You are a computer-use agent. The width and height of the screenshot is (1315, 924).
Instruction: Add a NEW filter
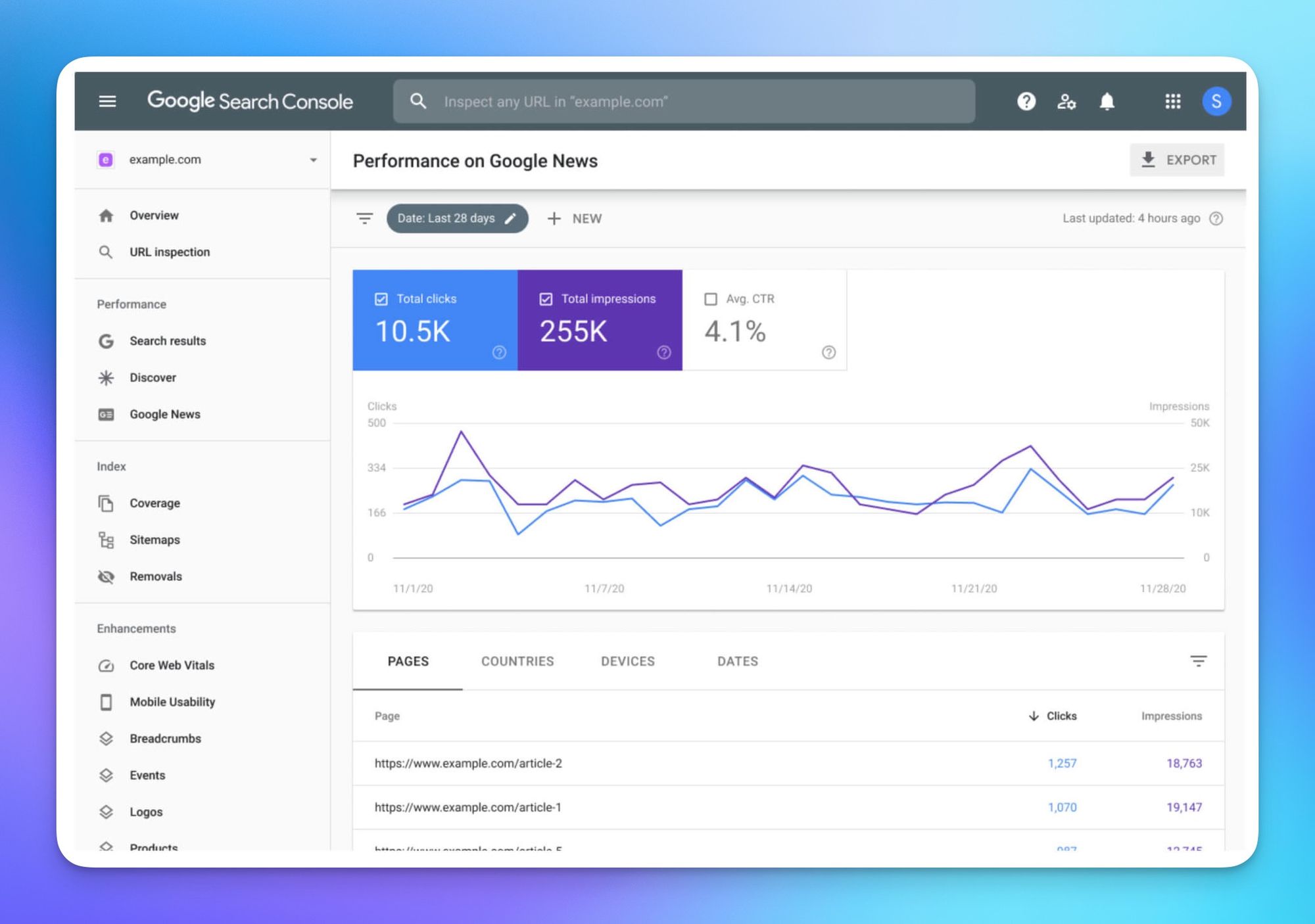coord(575,218)
